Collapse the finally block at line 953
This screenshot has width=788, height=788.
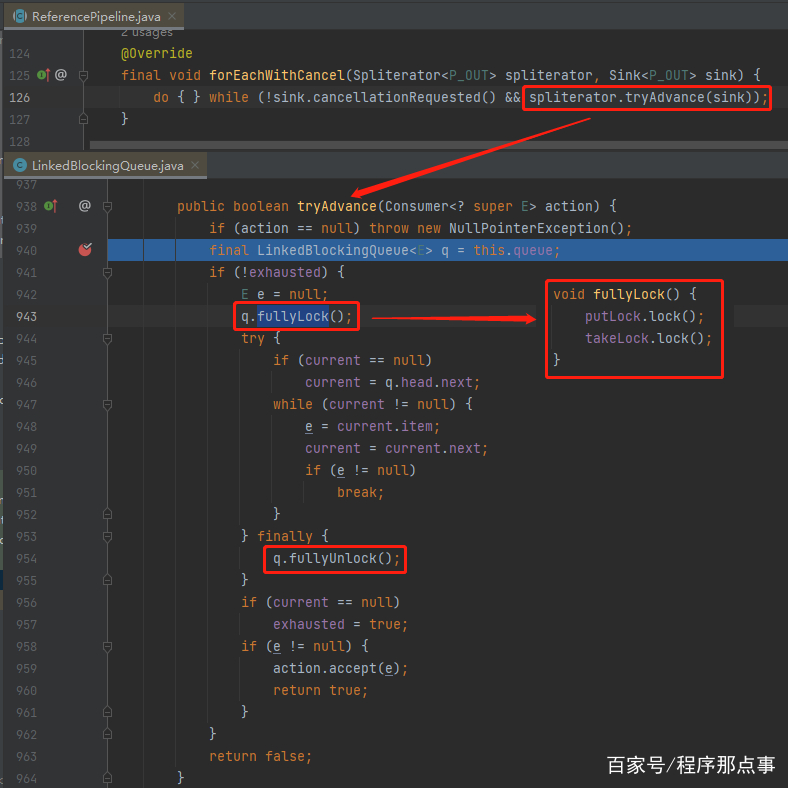point(107,536)
